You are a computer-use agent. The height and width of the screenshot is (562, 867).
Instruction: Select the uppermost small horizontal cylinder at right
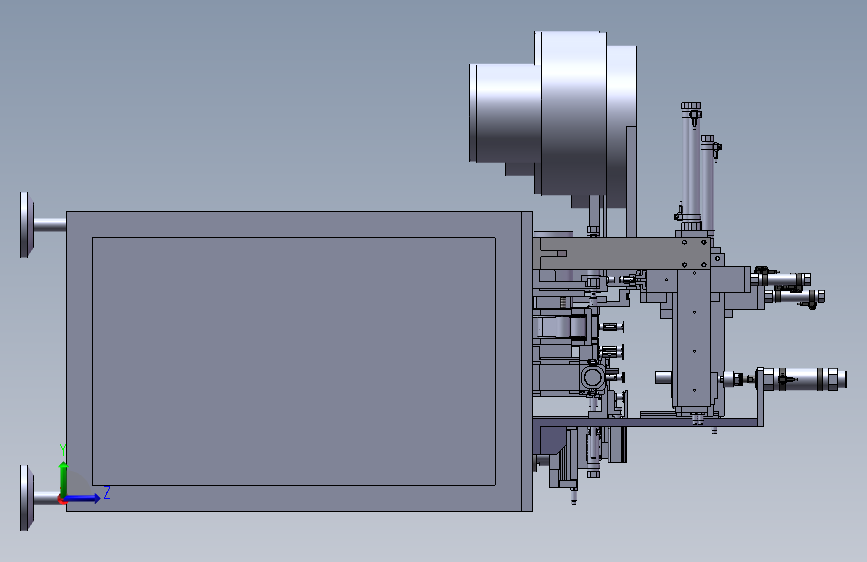[x=783, y=279]
